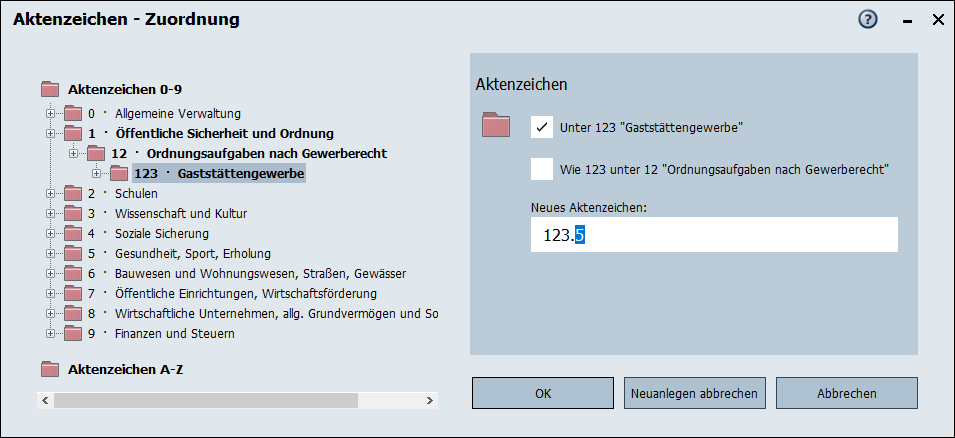Toggle expander for 1 Öffentliche Sicherheit und Ordnung

coord(50,133)
